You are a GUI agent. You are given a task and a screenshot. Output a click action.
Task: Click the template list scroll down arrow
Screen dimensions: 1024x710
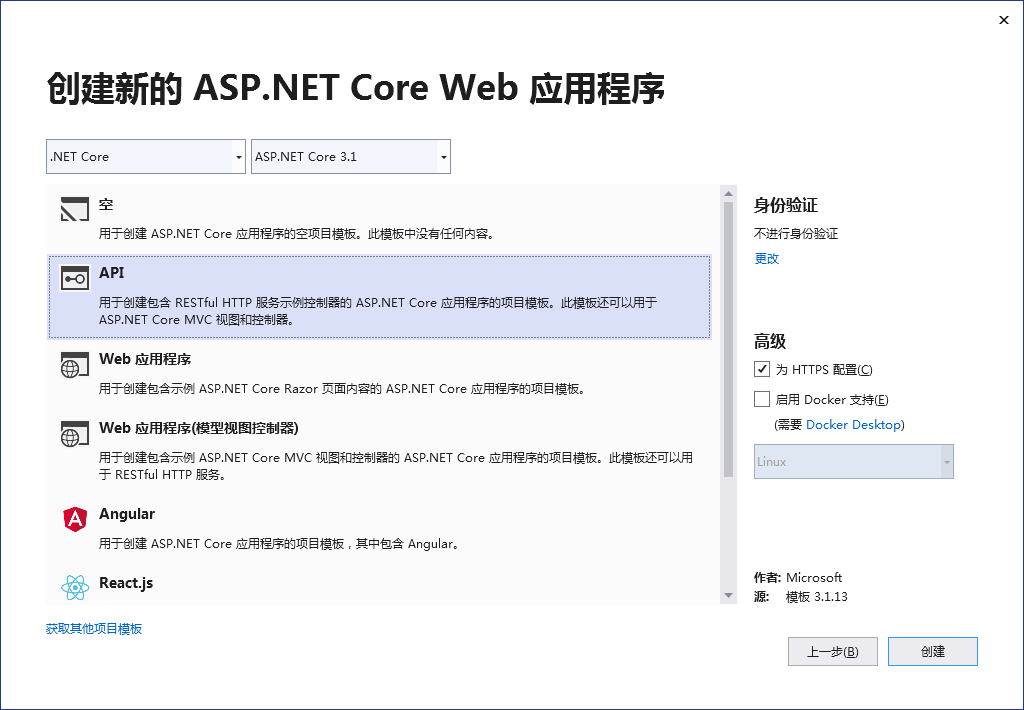point(728,596)
